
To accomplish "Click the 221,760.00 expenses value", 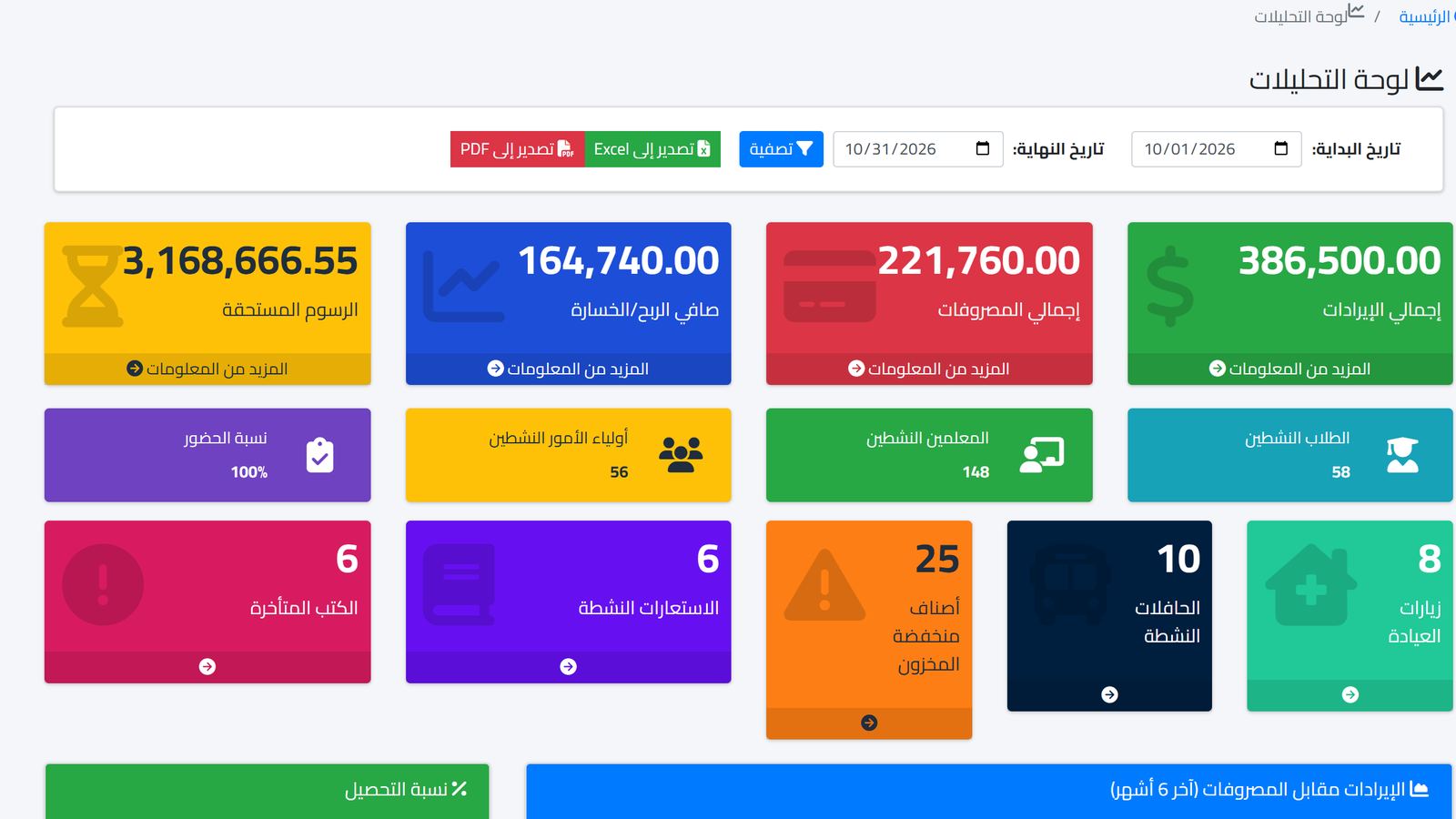I will click(979, 261).
